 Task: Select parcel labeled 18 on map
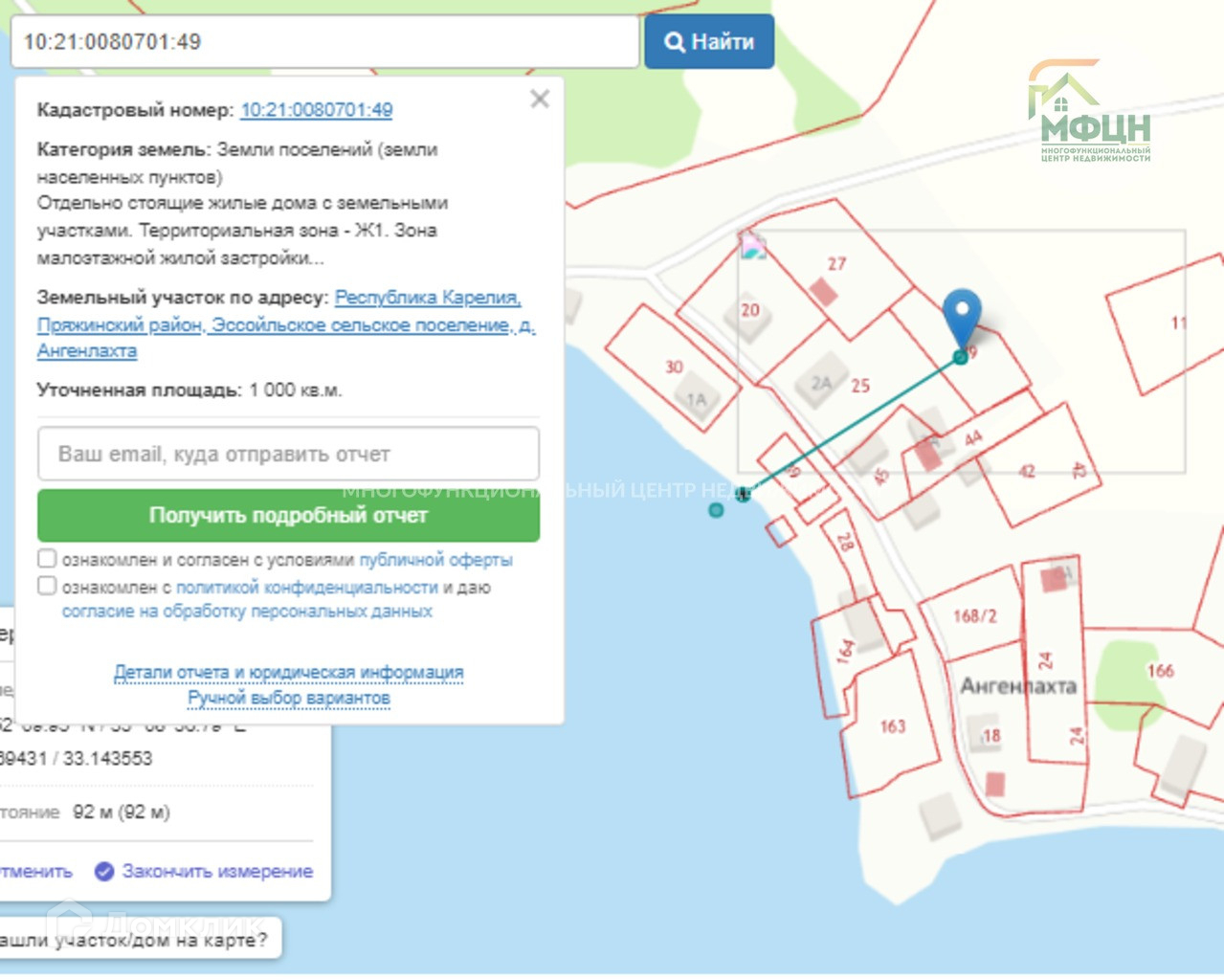991,735
